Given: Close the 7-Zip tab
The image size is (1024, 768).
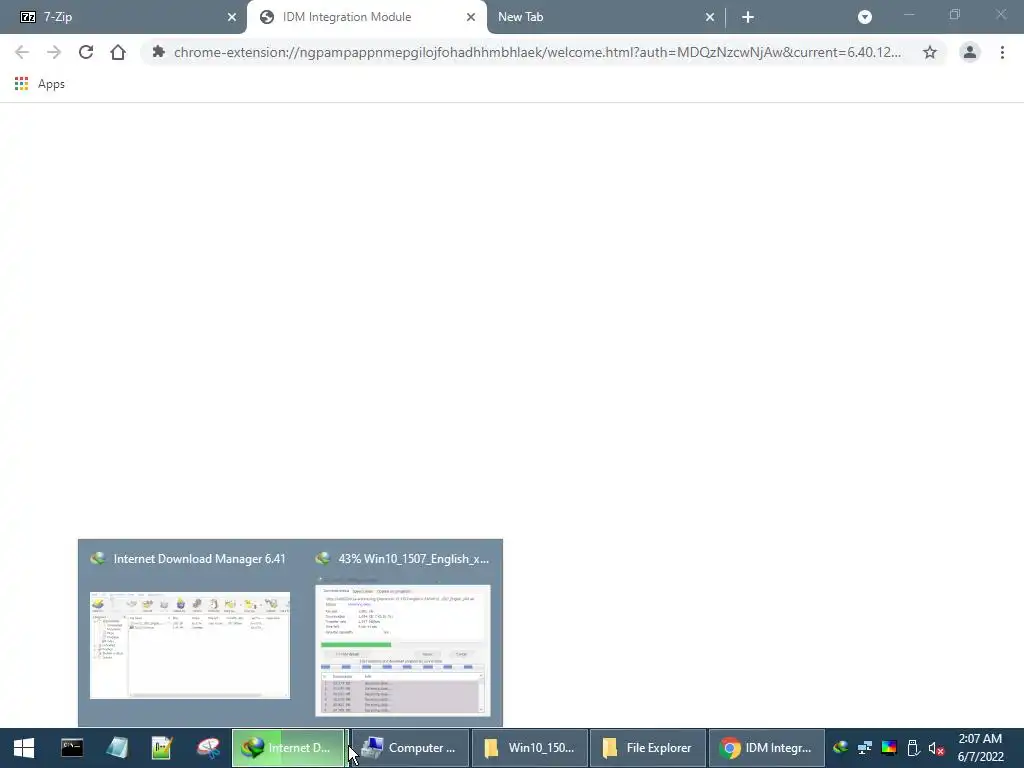Looking at the screenshot, I should click(x=232, y=18).
